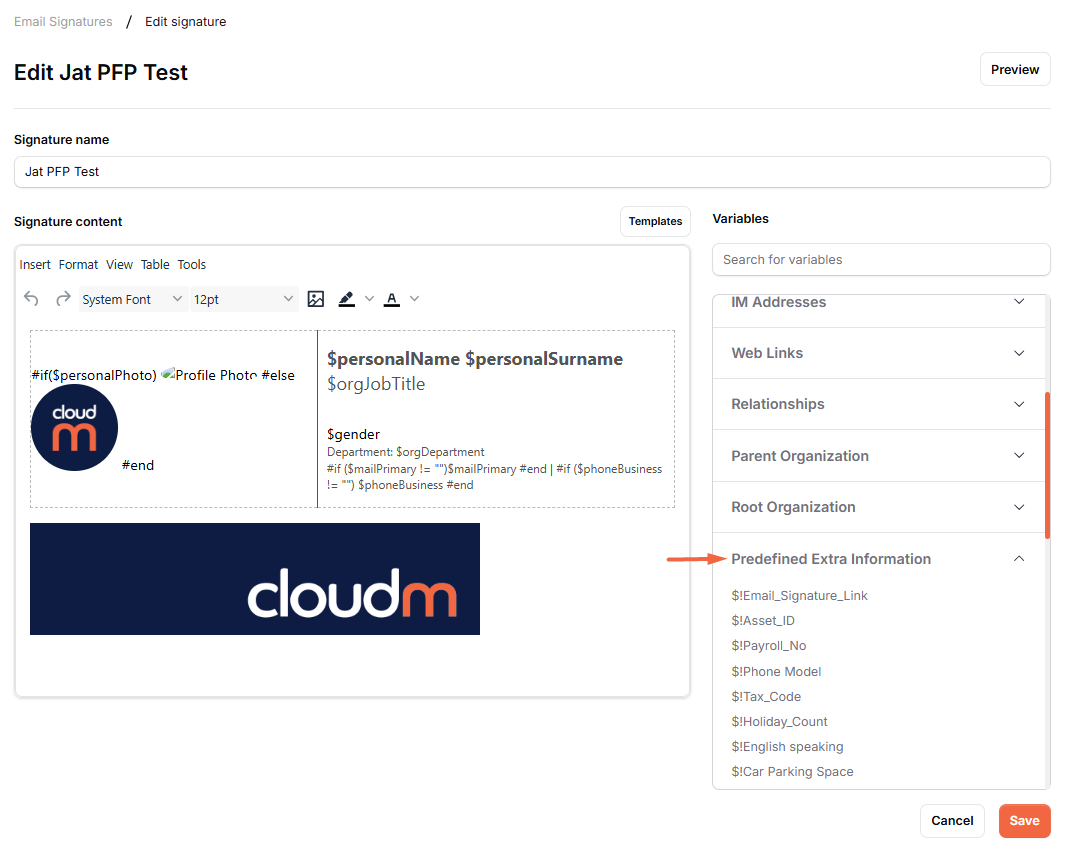This screenshot has height=851, width=1066.
Task: Expand the Parent Organization section
Action: click(x=878, y=456)
